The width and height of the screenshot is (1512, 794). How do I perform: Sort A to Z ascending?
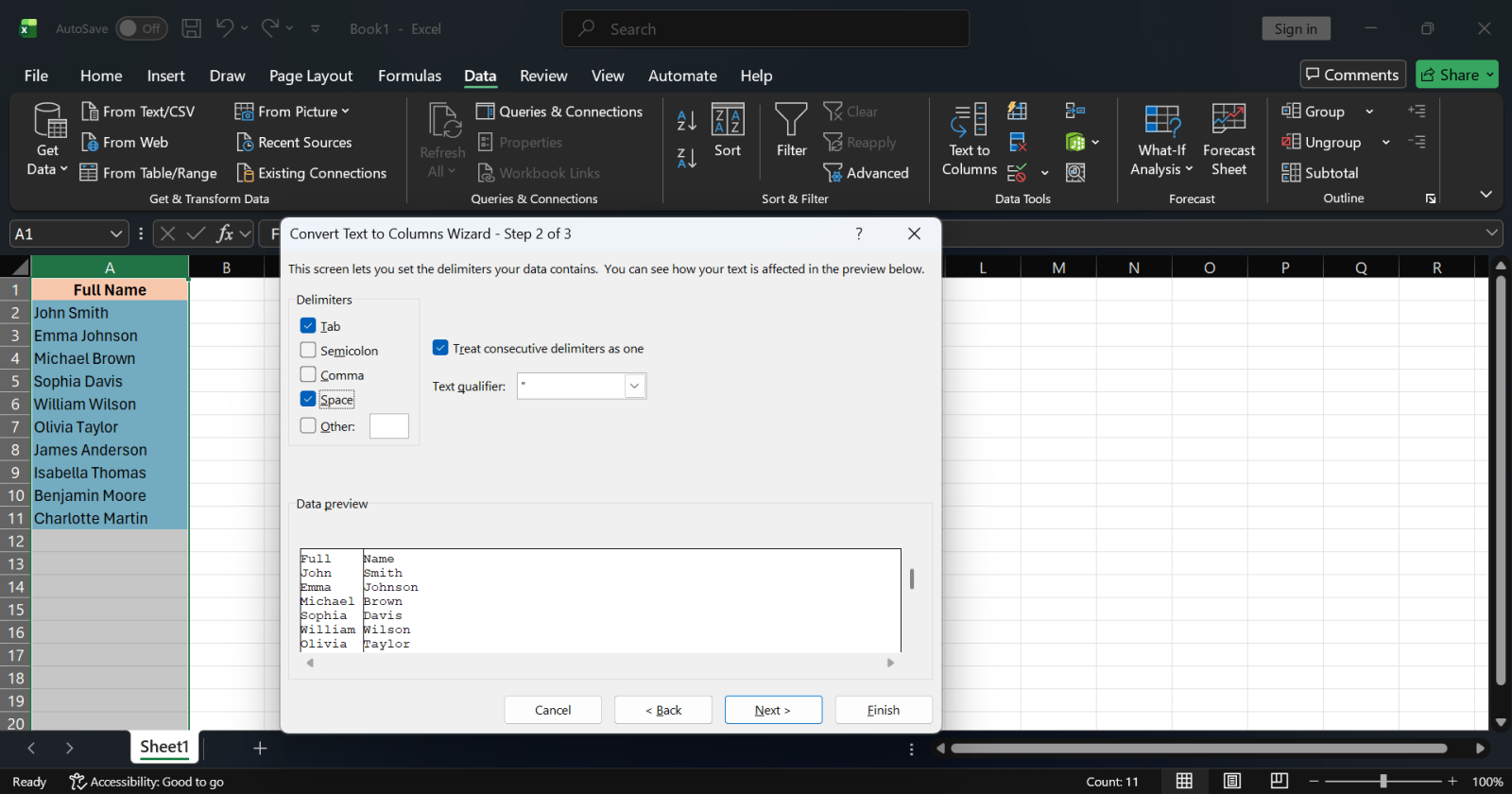pos(687,120)
